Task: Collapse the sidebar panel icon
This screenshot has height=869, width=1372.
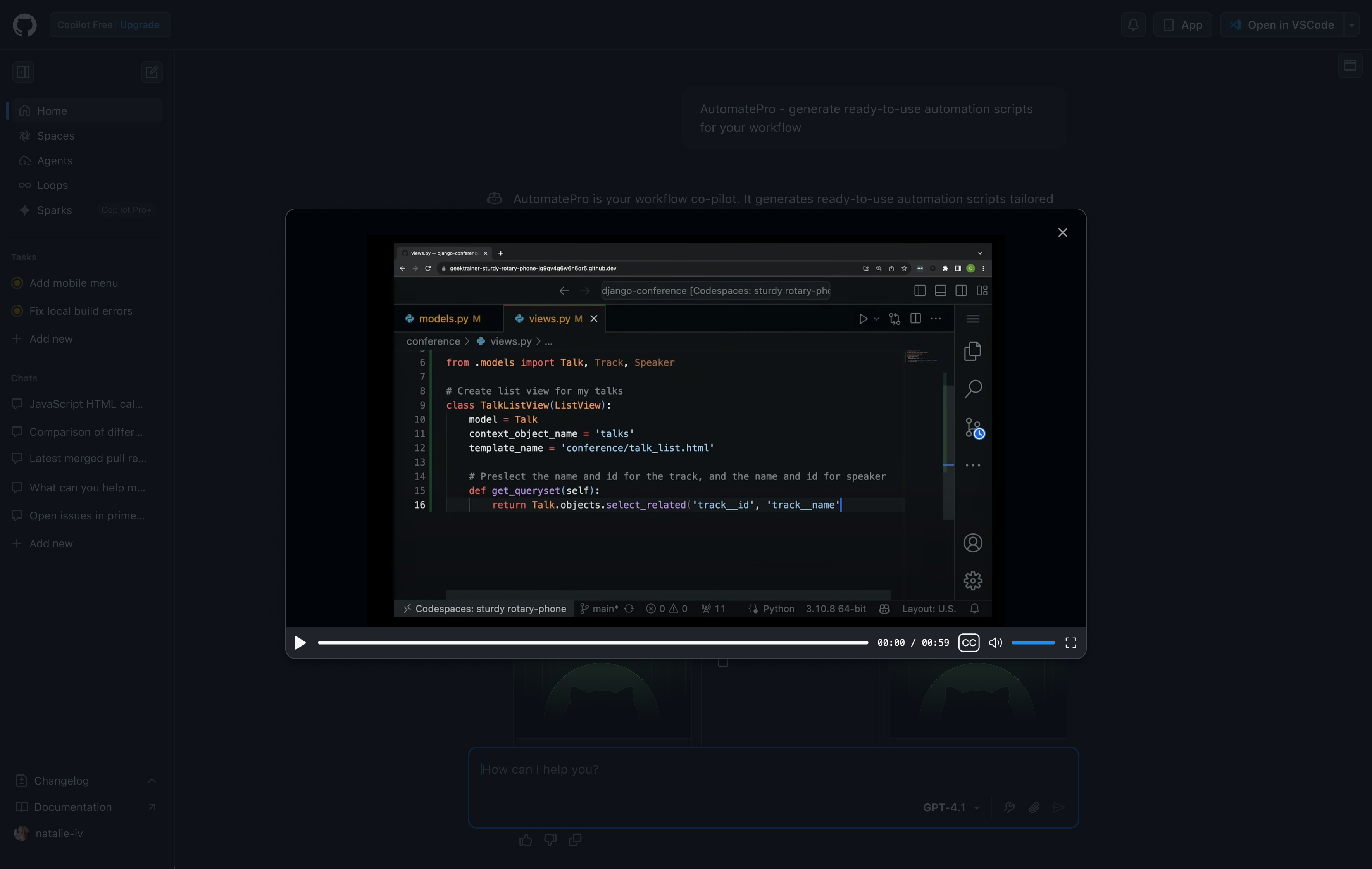Action: click(x=23, y=72)
